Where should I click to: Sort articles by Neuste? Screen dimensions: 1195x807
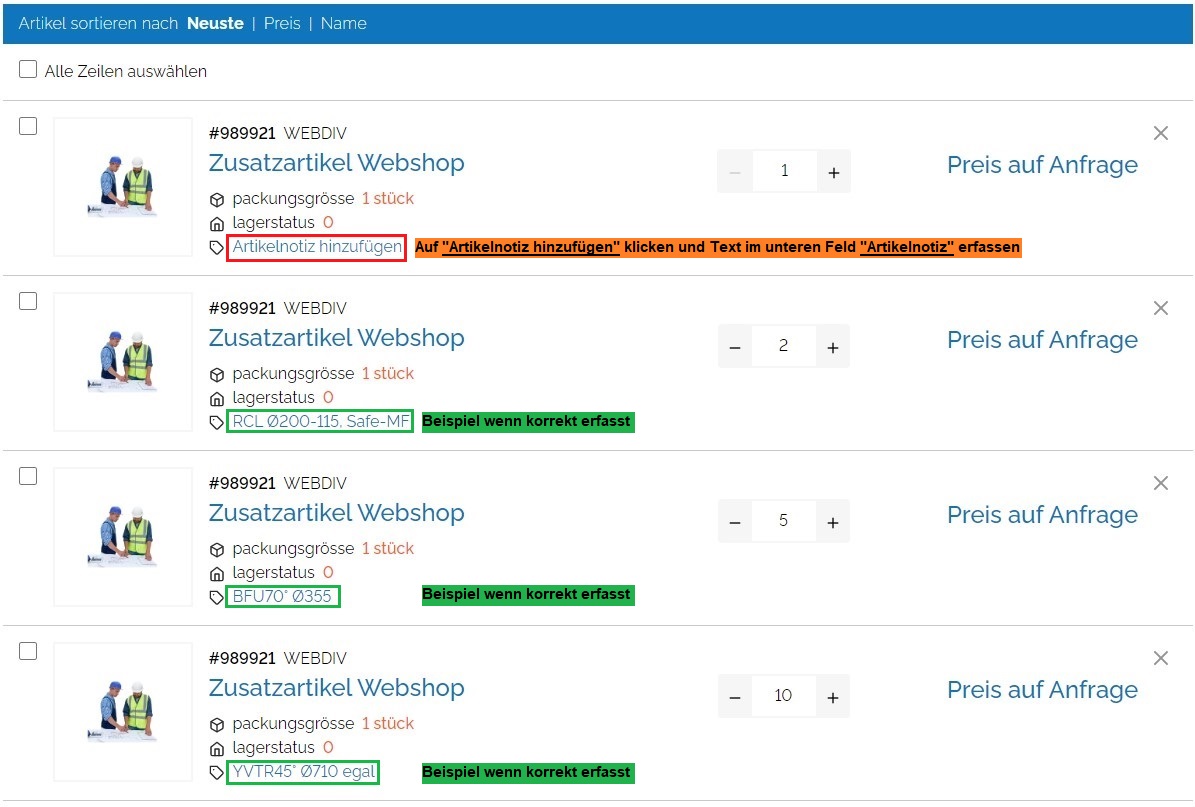[x=215, y=23]
